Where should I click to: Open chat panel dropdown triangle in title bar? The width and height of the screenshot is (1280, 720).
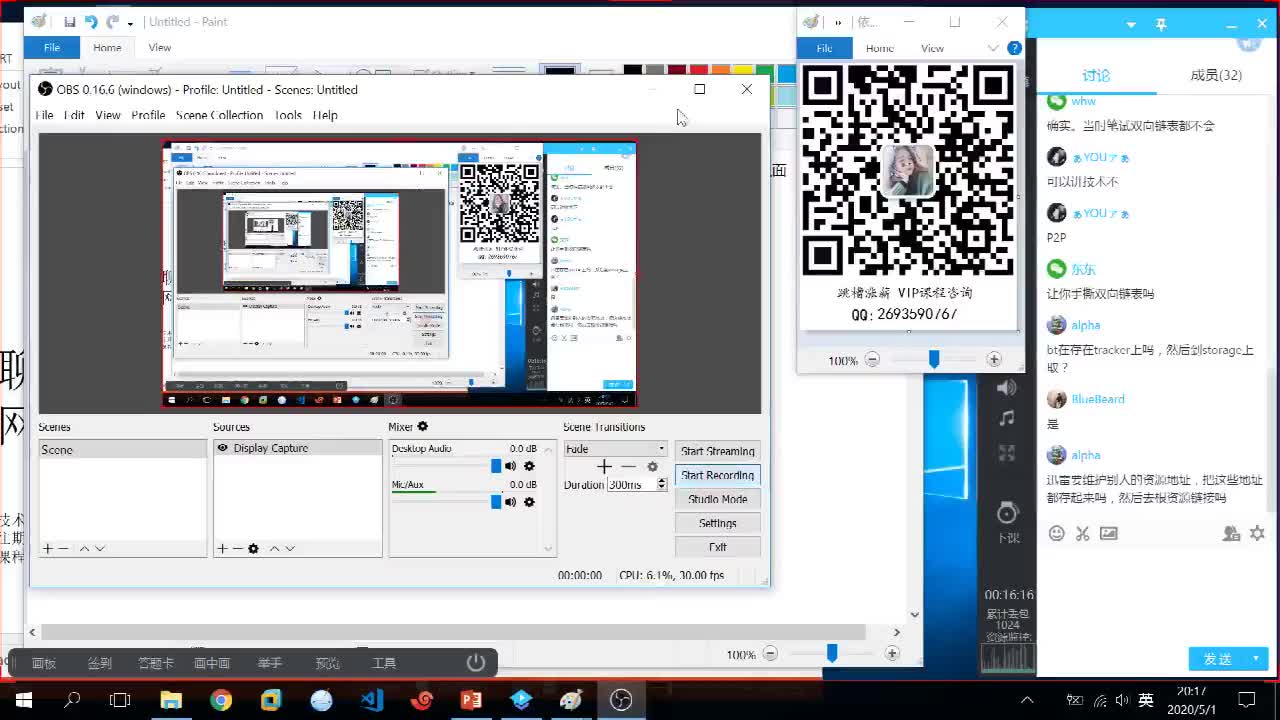[1131, 24]
